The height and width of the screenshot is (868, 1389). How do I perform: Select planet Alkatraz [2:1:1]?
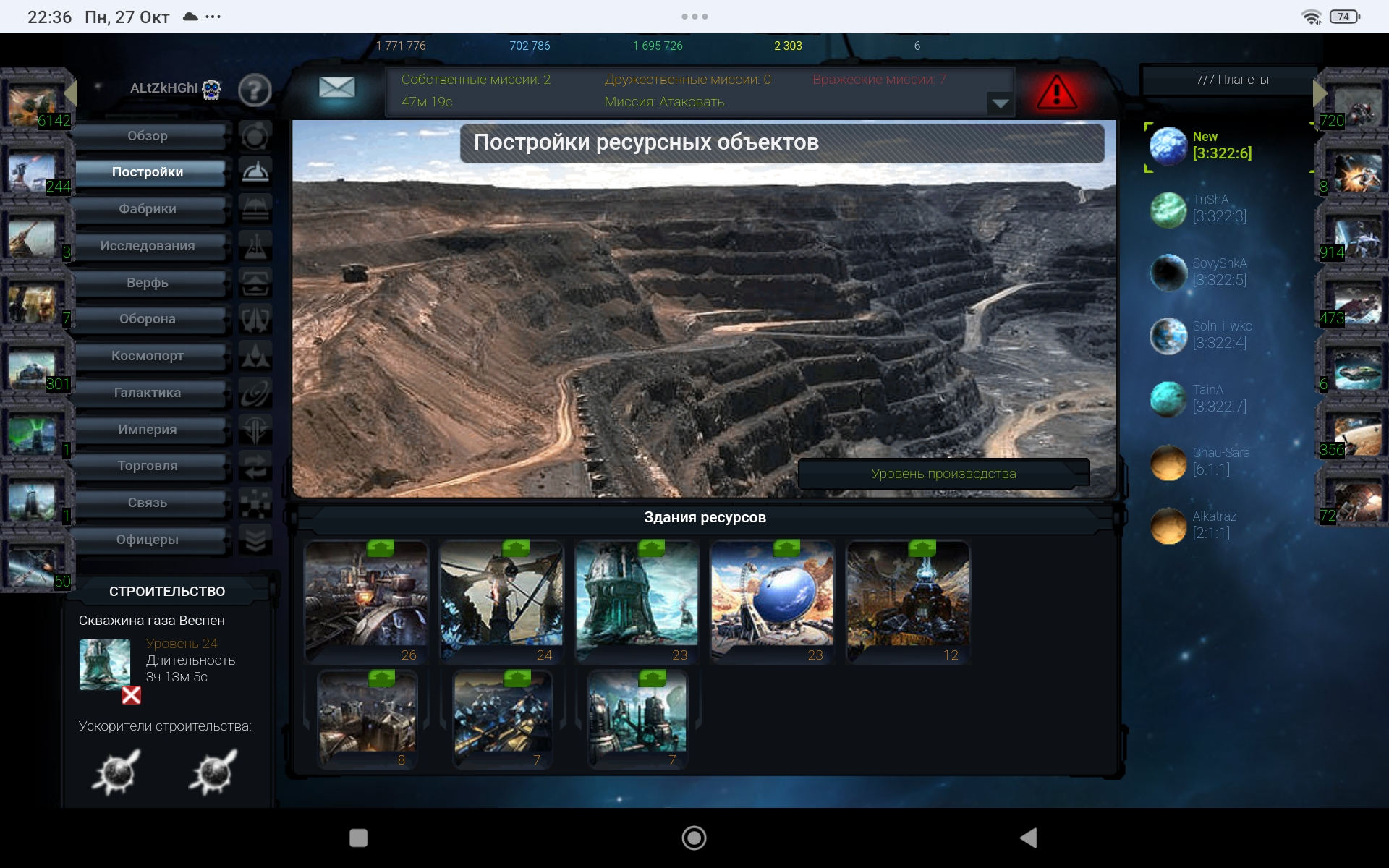[x=1201, y=525]
